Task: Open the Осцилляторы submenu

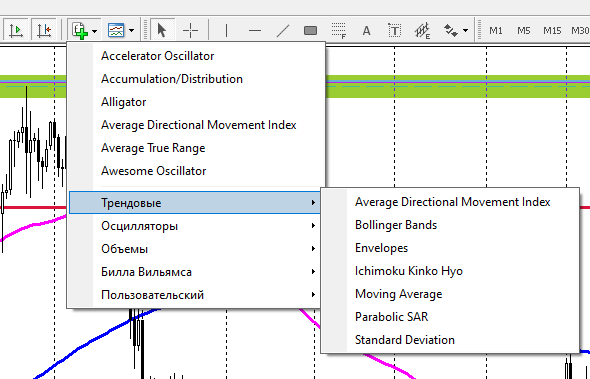Action: click(195, 226)
